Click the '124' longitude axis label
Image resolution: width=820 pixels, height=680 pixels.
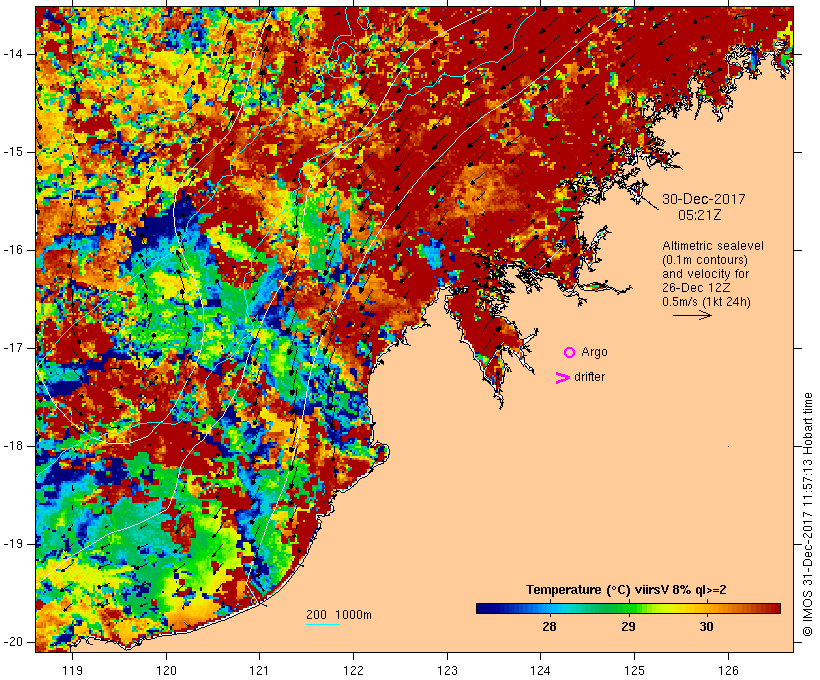point(541,670)
